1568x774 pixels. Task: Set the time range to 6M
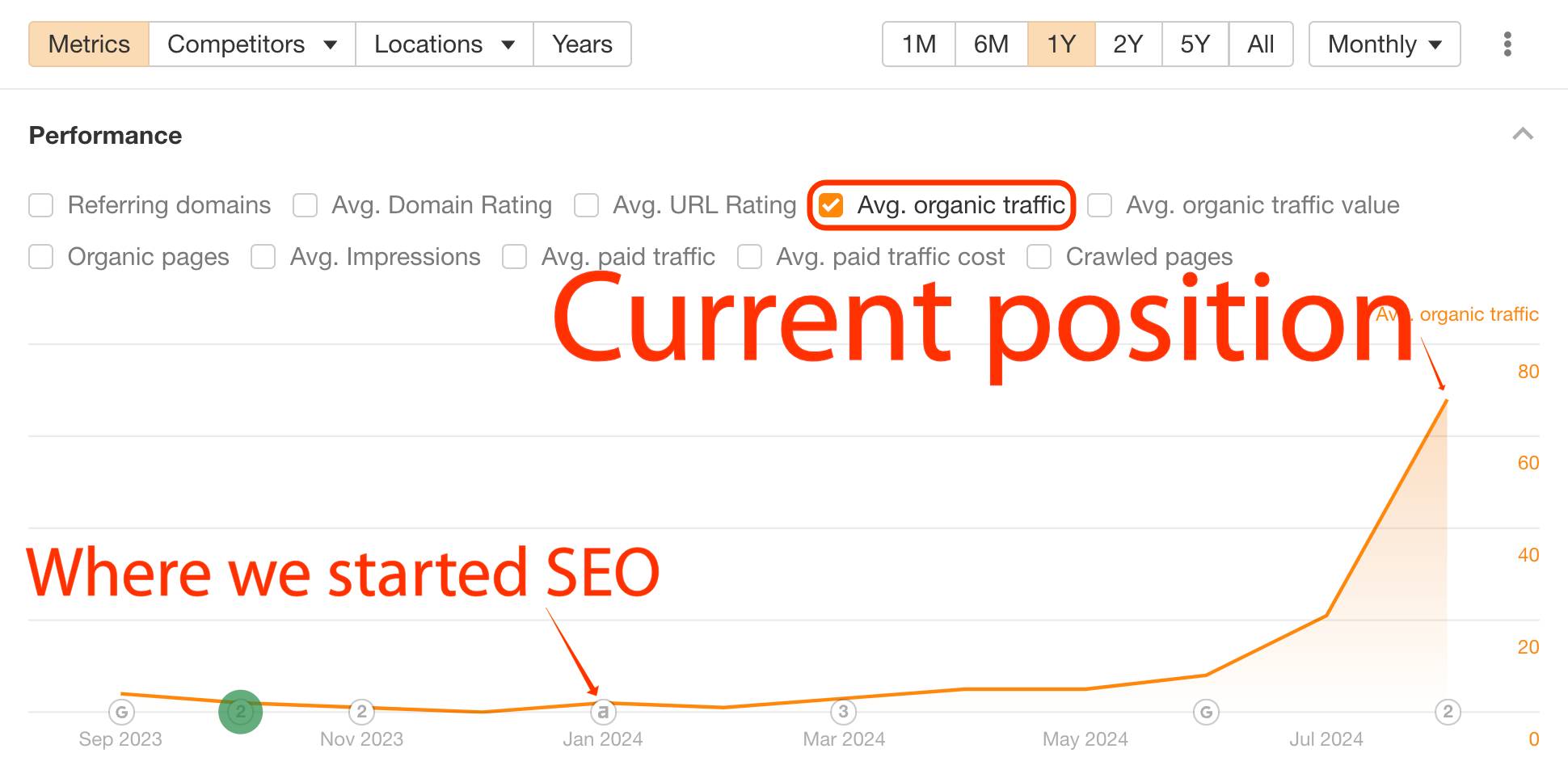point(991,44)
